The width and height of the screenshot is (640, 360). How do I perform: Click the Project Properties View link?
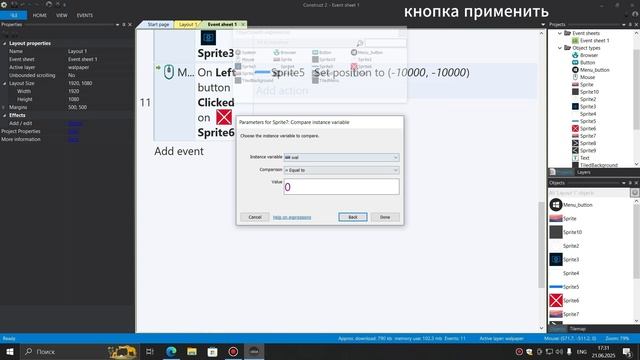[x=73, y=131]
